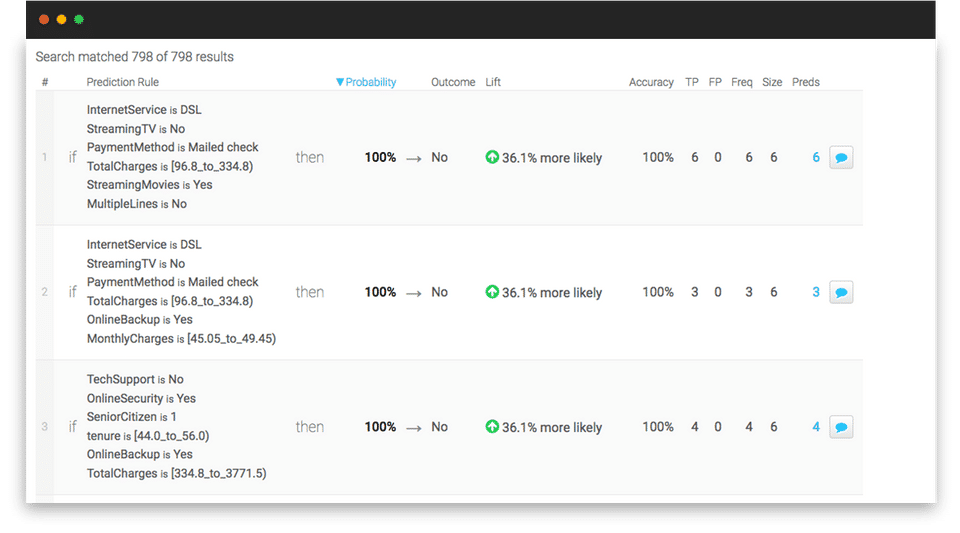Sort by Probability column header
Screen dimensions: 960x533
click(x=366, y=82)
